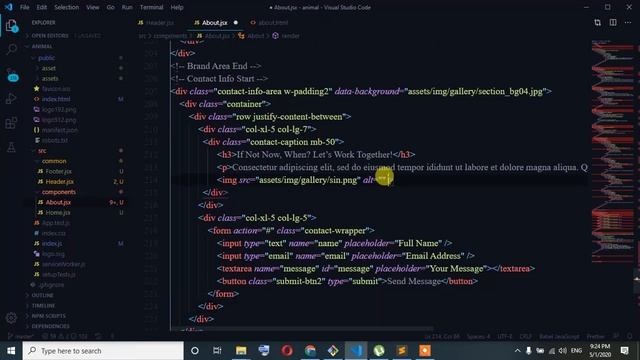Viewport: 640px width, 360px height.
Task: Open the Action Center notification icon
Action: pos(624,351)
